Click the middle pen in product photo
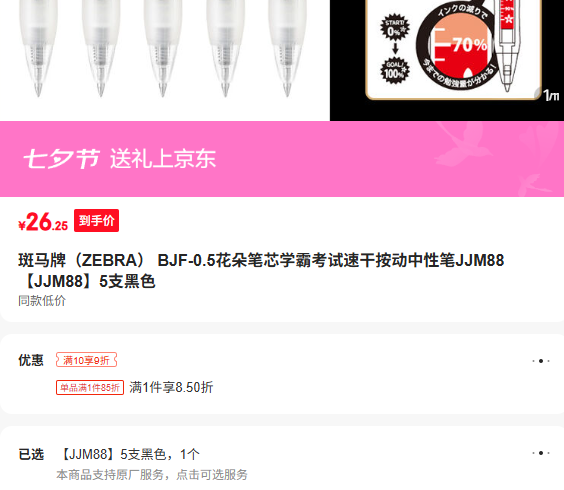564x490 pixels. pos(163,47)
